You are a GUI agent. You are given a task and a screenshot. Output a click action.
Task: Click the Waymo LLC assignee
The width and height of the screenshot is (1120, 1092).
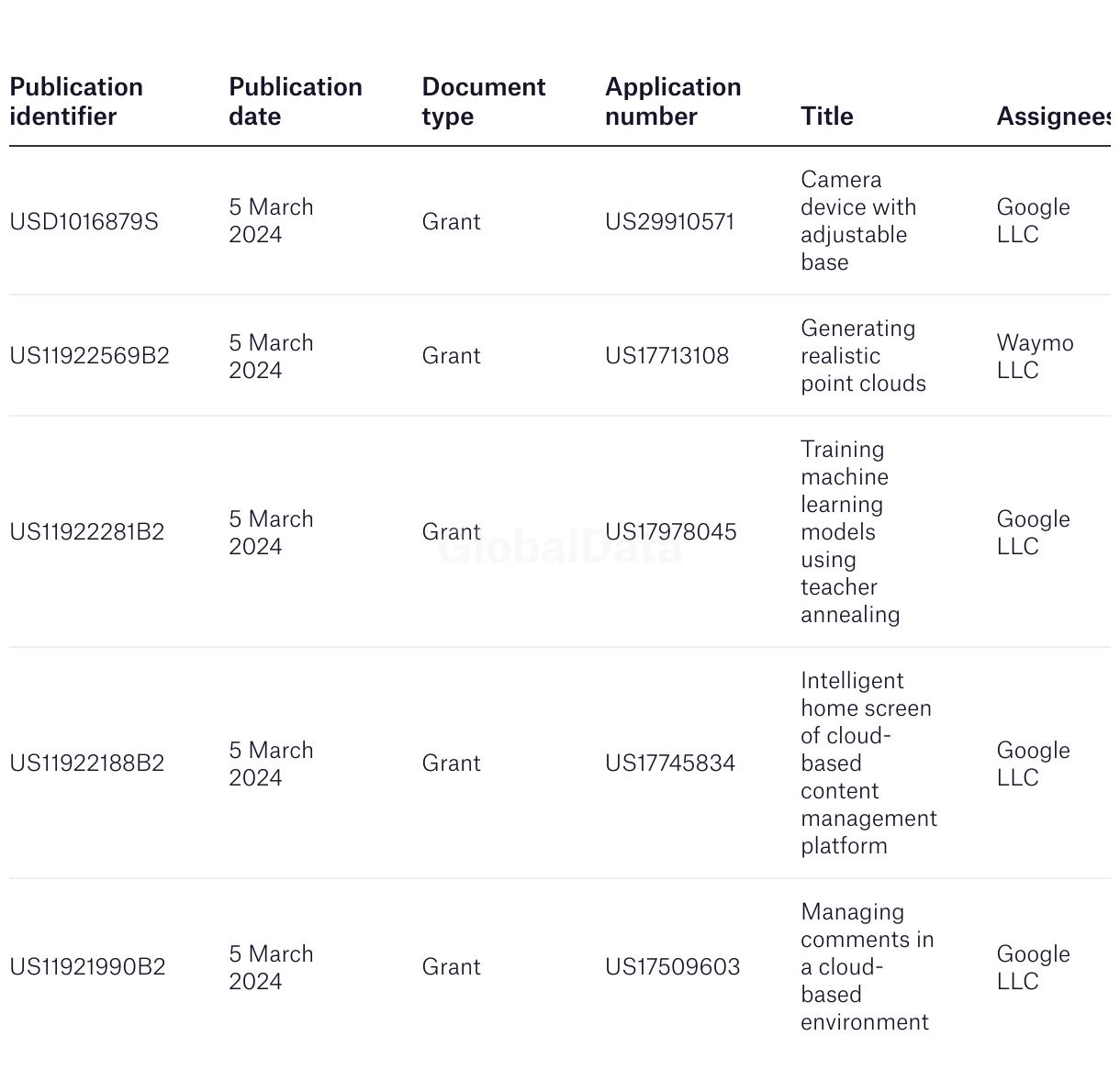(1034, 356)
